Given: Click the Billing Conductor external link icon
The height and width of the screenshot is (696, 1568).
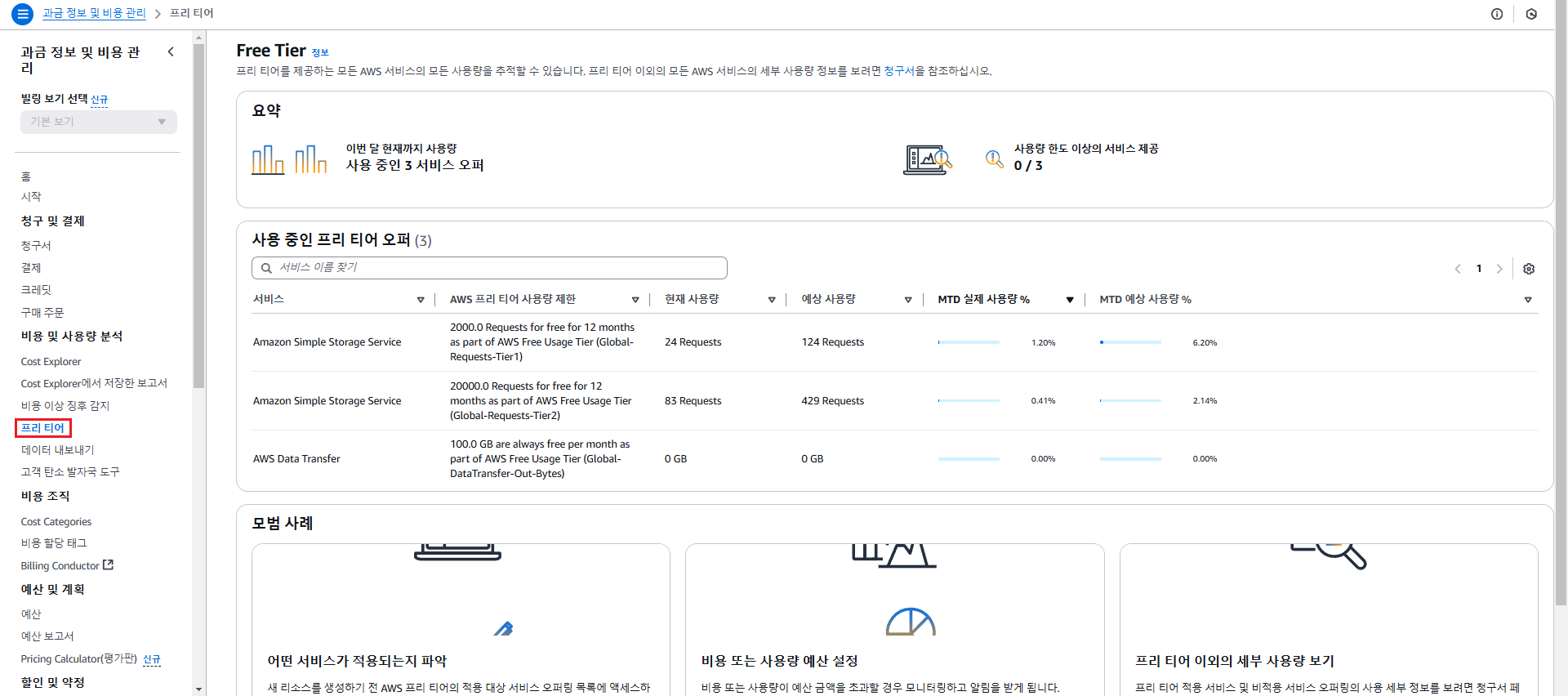Looking at the screenshot, I should tap(109, 564).
